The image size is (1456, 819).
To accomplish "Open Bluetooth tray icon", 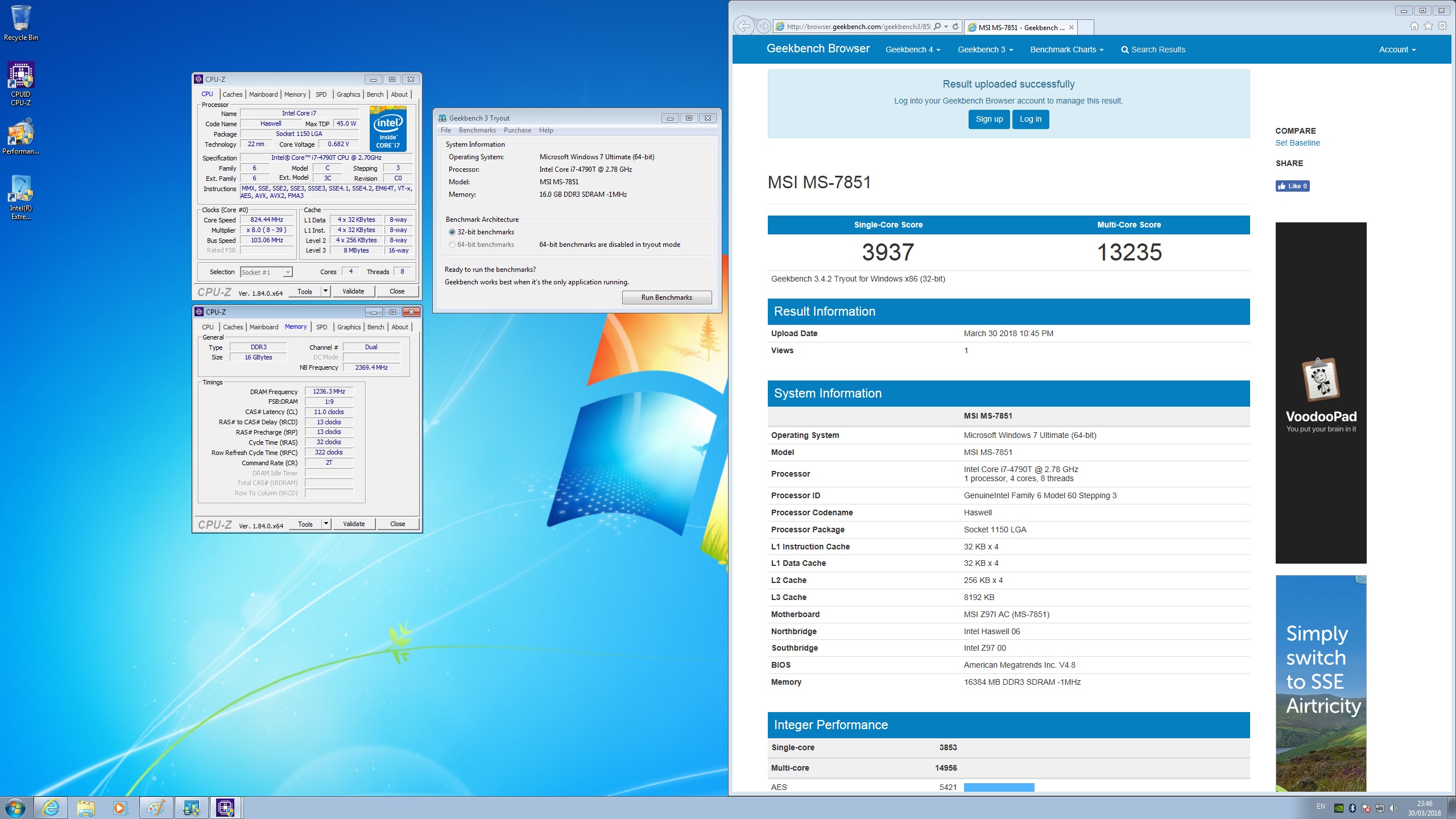I will [x=1352, y=808].
